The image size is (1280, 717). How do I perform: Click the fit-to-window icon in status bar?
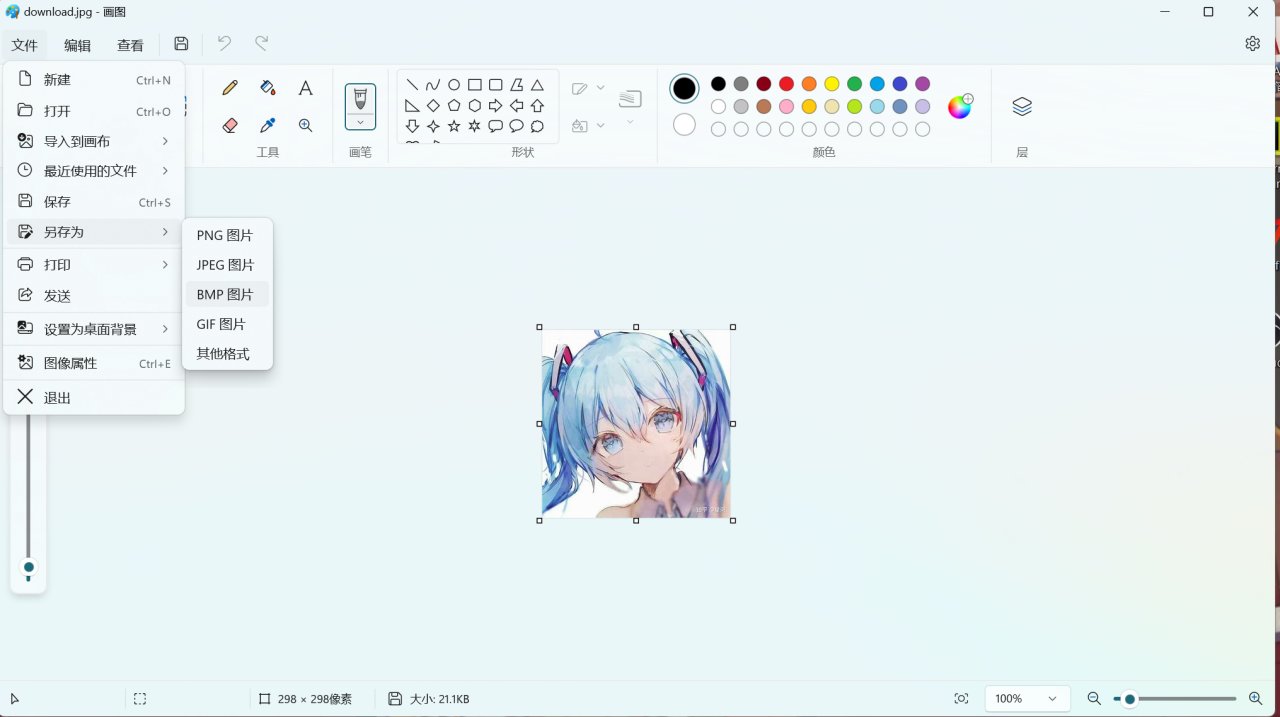point(961,699)
